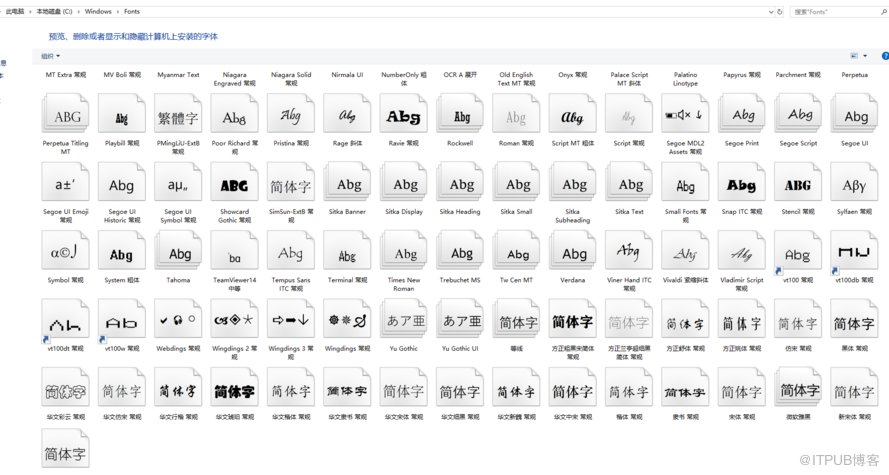The width and height of the screenshot is (889, 475).
Task: Select the Vivaldi font icon
Action: point(685,252)
